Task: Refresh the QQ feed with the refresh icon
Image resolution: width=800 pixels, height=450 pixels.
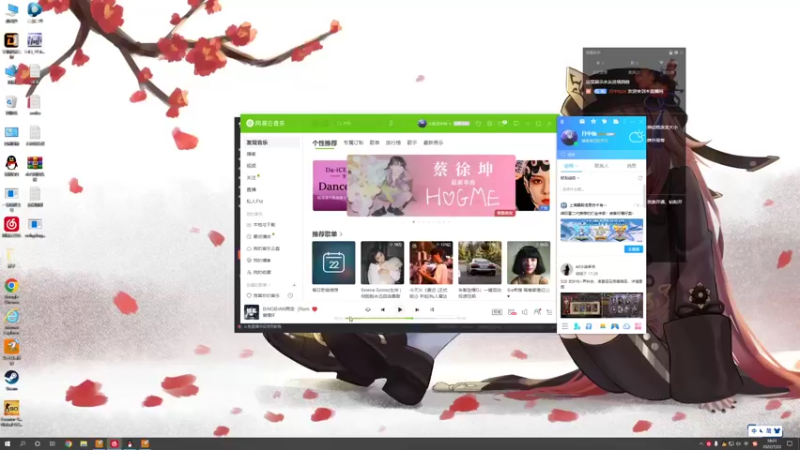Action: (x=640, y=179)
